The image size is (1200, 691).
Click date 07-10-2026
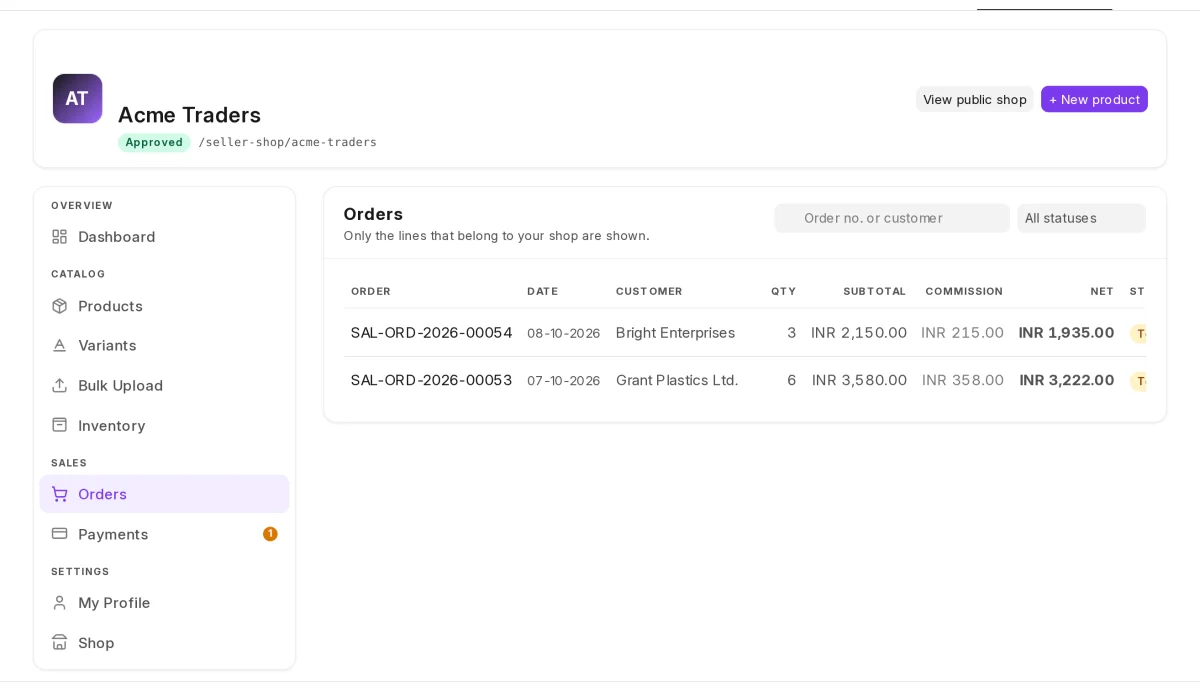(564, 380)
